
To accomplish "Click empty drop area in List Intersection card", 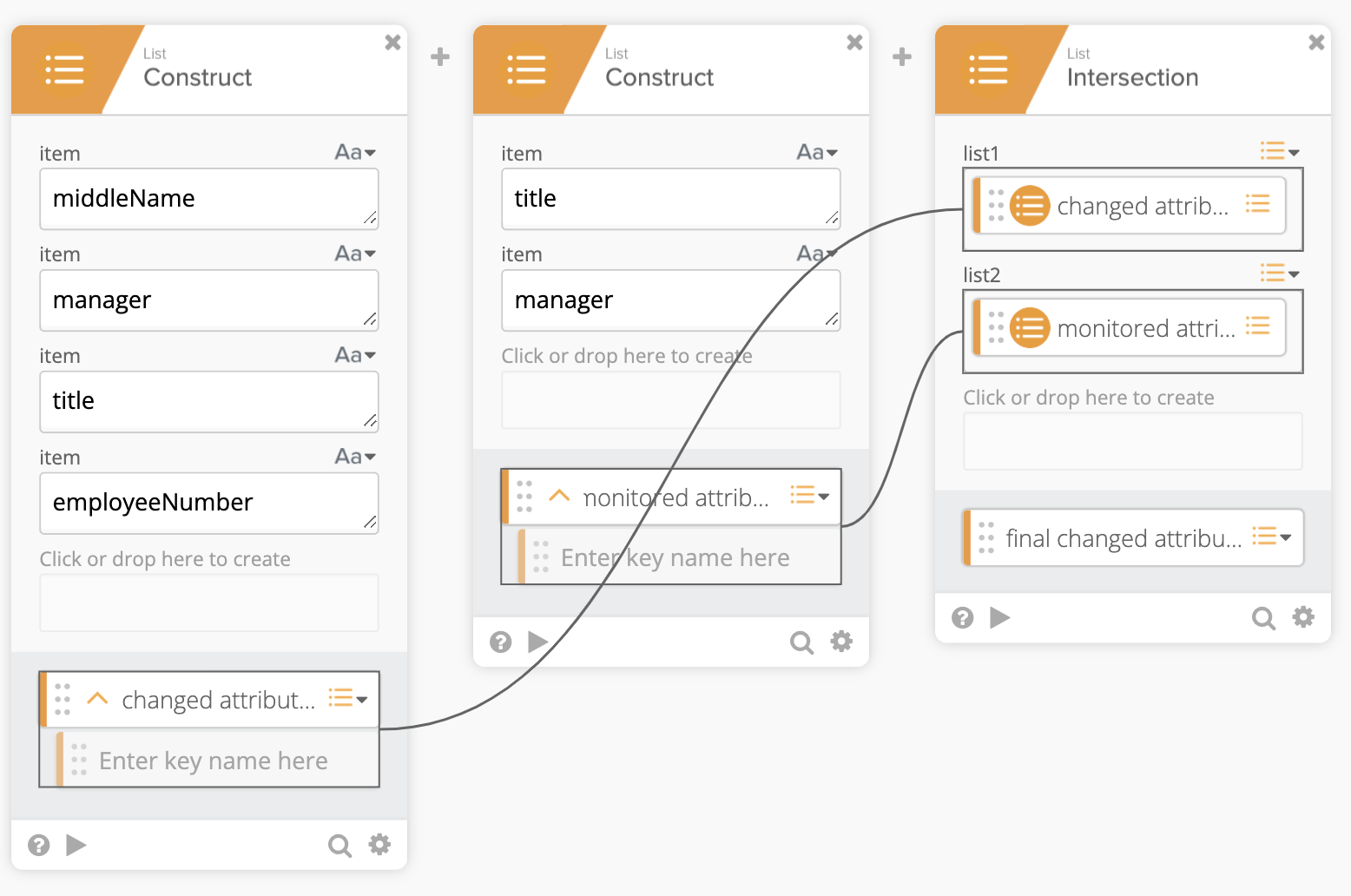I will [1132, 441].
